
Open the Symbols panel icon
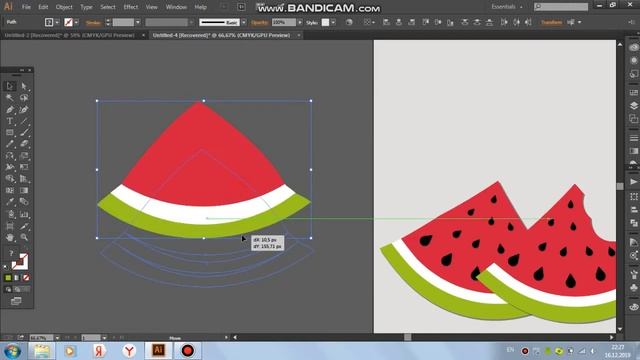coord(633,288)
